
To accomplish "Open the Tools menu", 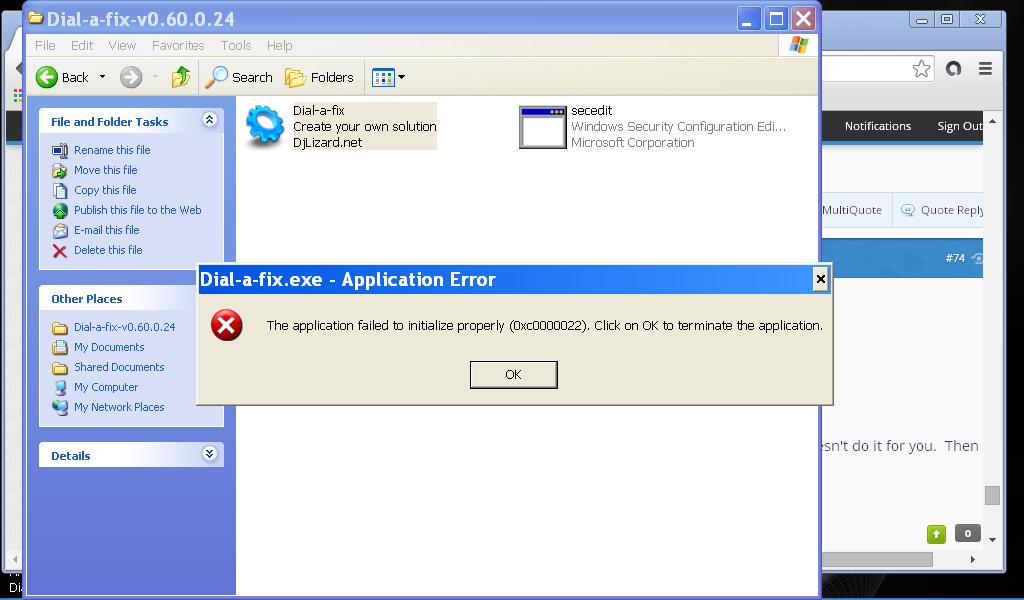I will click(236, 46).
